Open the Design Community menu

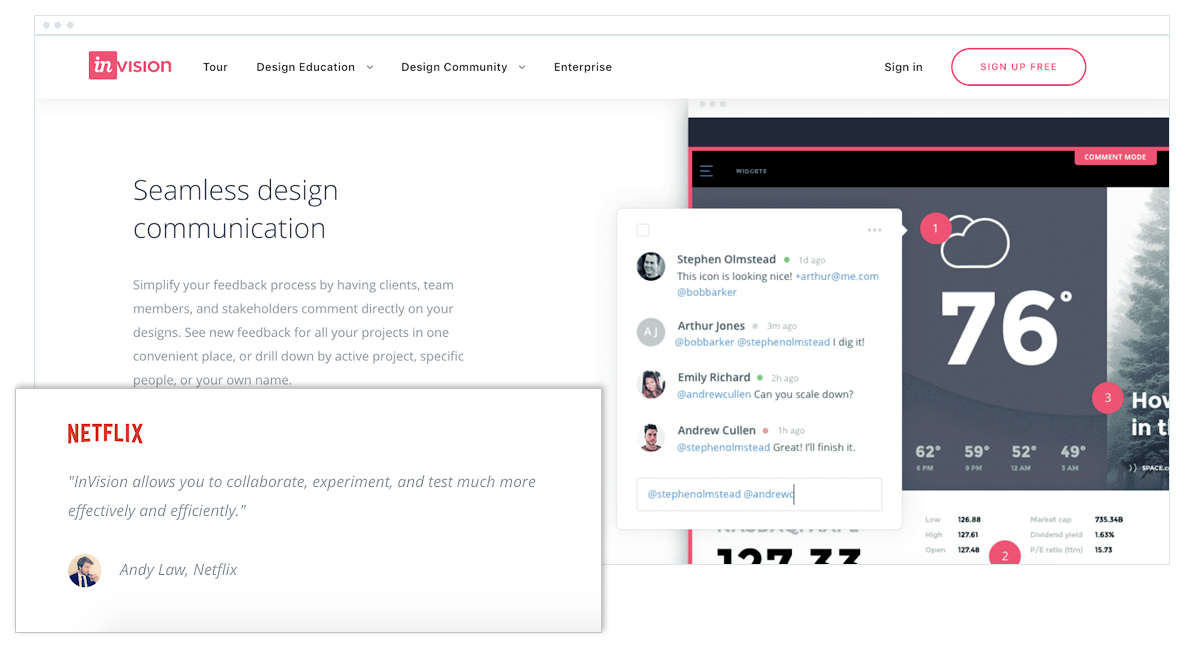point(454,67)
